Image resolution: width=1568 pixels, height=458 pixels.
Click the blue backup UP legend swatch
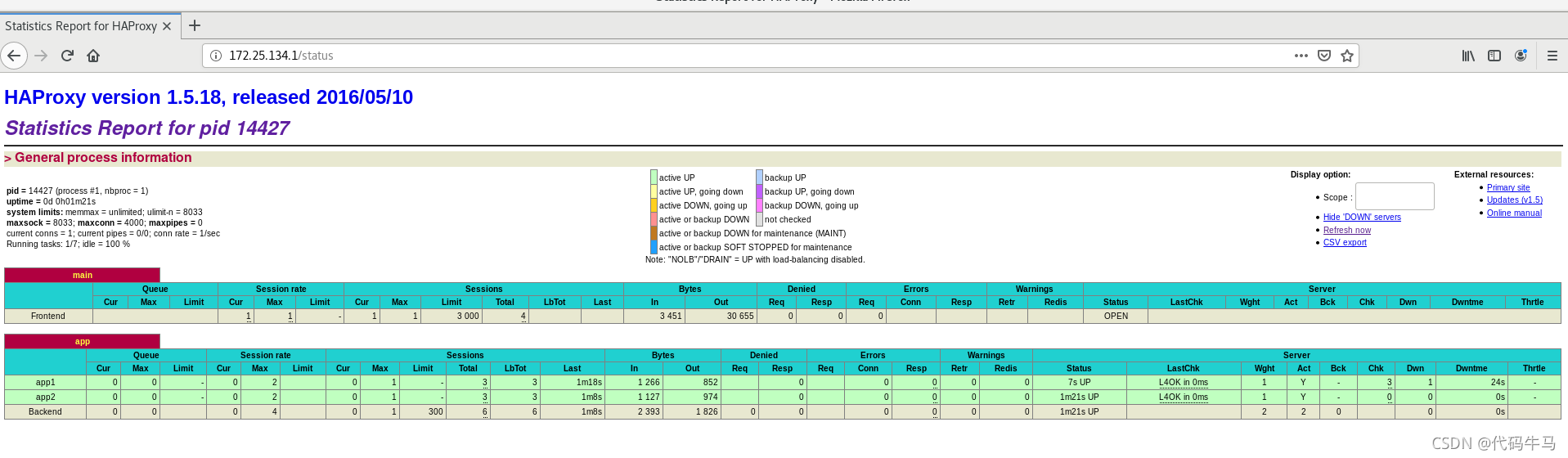tap(759, 177)
